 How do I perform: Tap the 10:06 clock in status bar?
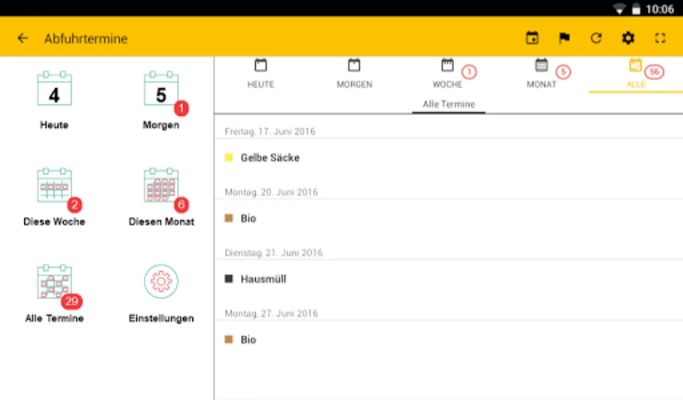click(x=659, y=9)
